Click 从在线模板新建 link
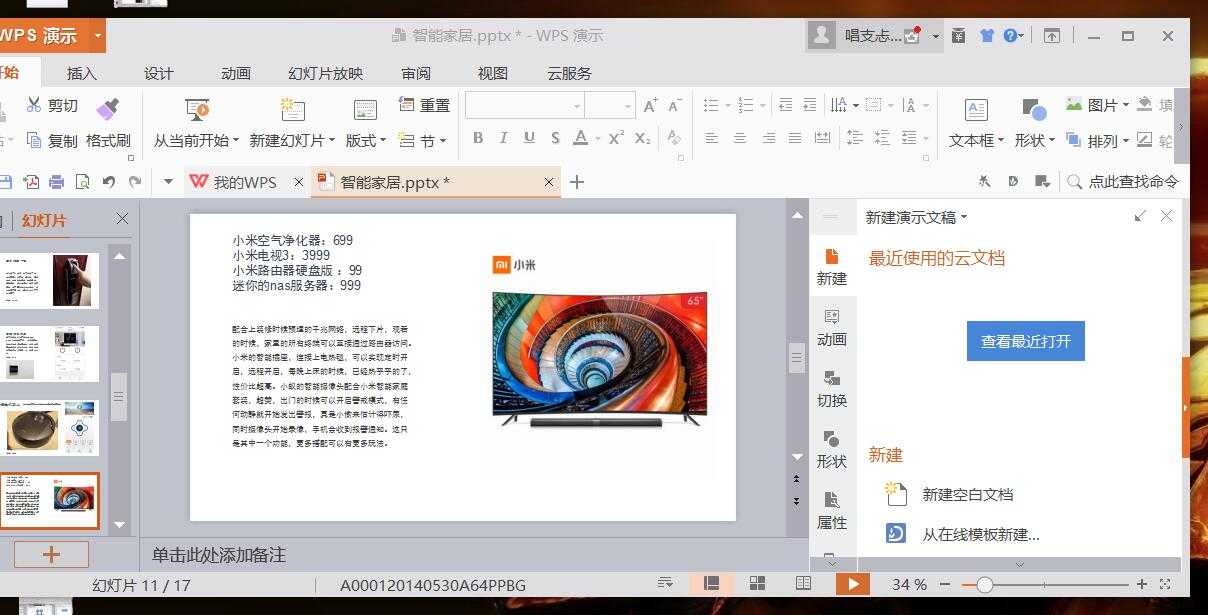This screenshot has width=1208, height=615. point(980,534)
